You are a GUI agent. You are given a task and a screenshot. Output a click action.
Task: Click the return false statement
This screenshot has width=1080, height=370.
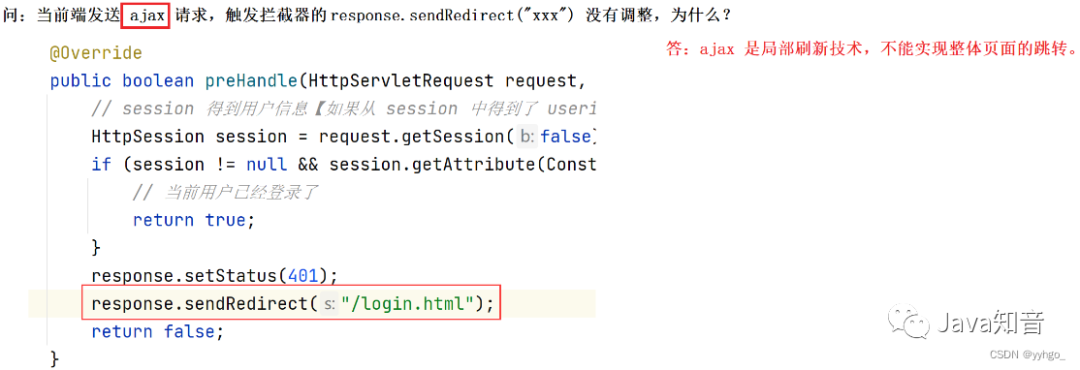pos(158,331)
